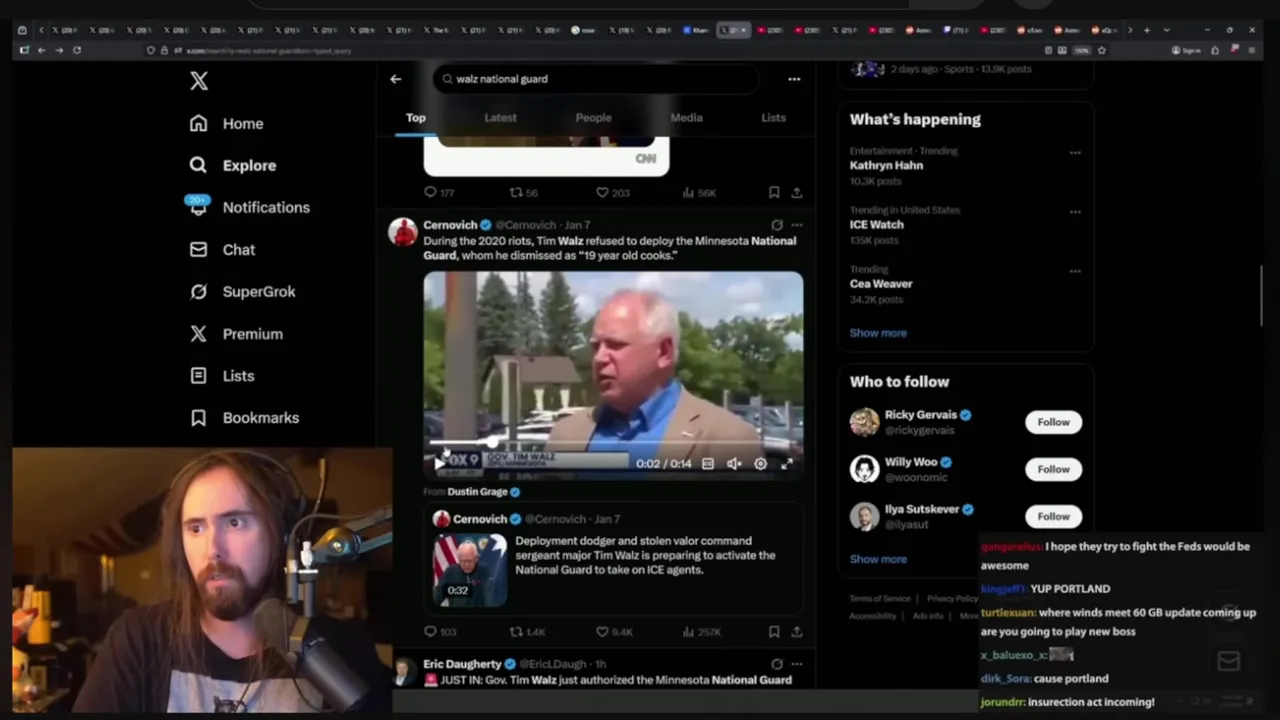
Task: Open more options for Cea Weaver trend
Action: point(1075,271)
